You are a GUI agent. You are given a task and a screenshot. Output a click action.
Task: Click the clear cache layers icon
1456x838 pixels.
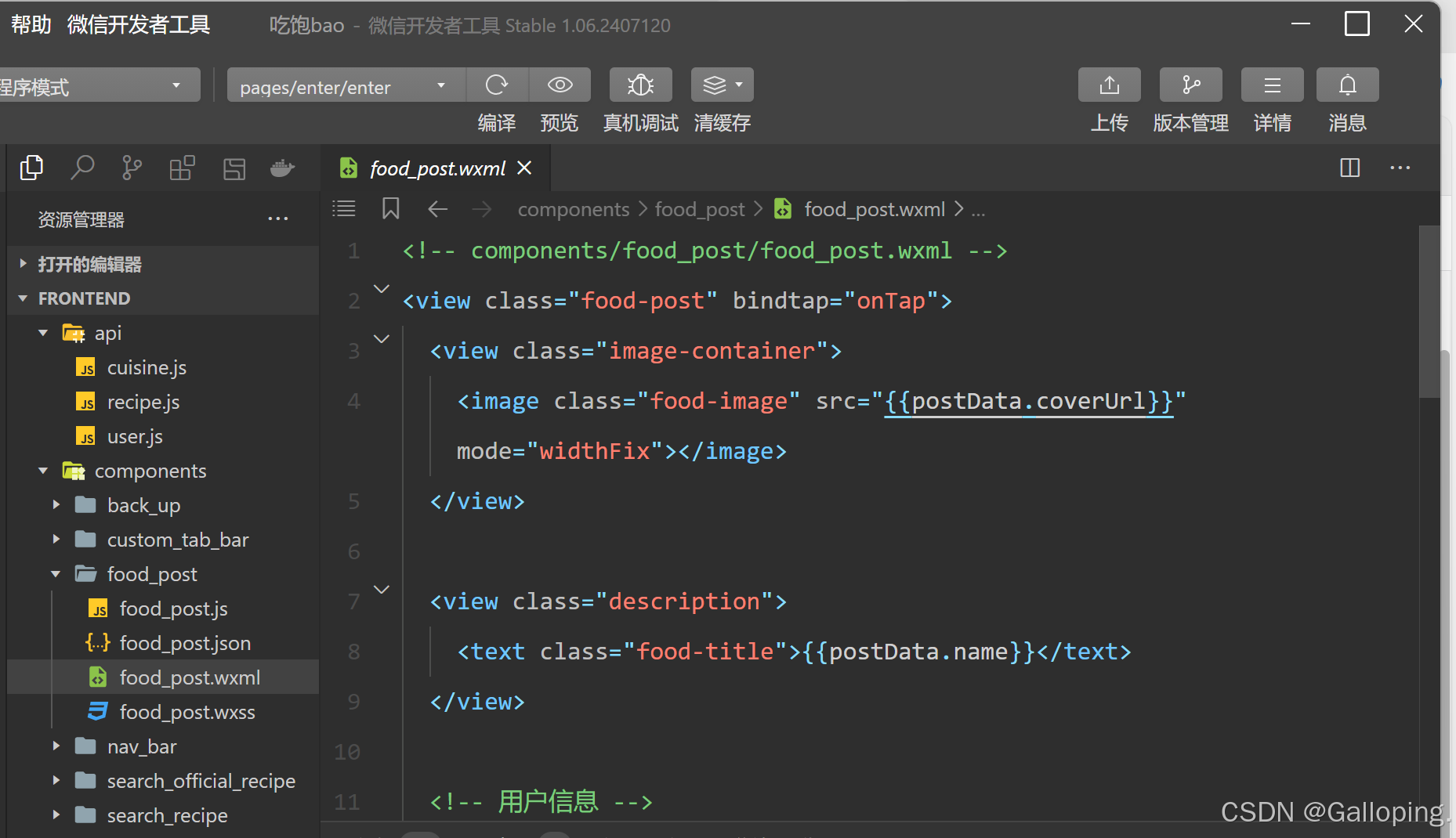[714, 85]
